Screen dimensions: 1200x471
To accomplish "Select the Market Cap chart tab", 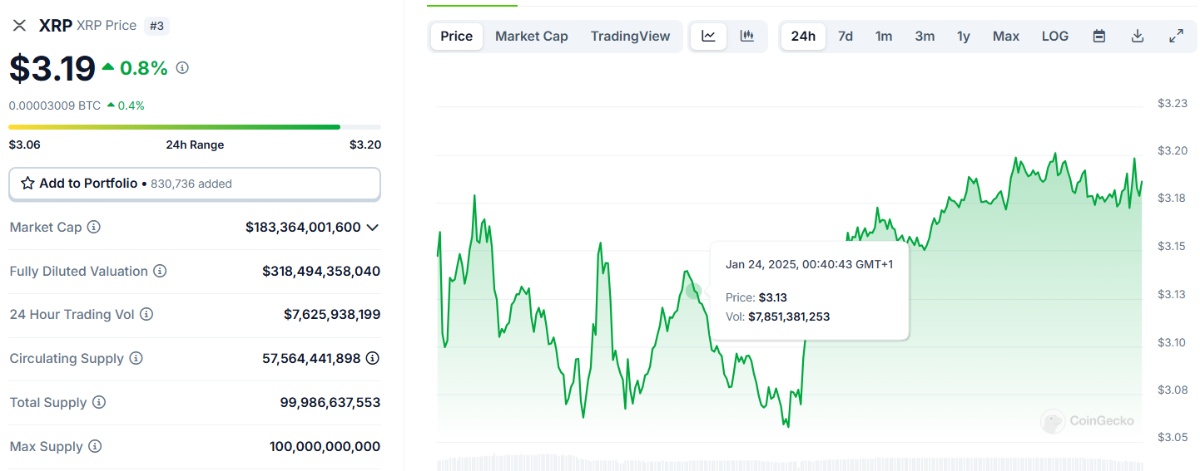I will click(x=531, y=36).
